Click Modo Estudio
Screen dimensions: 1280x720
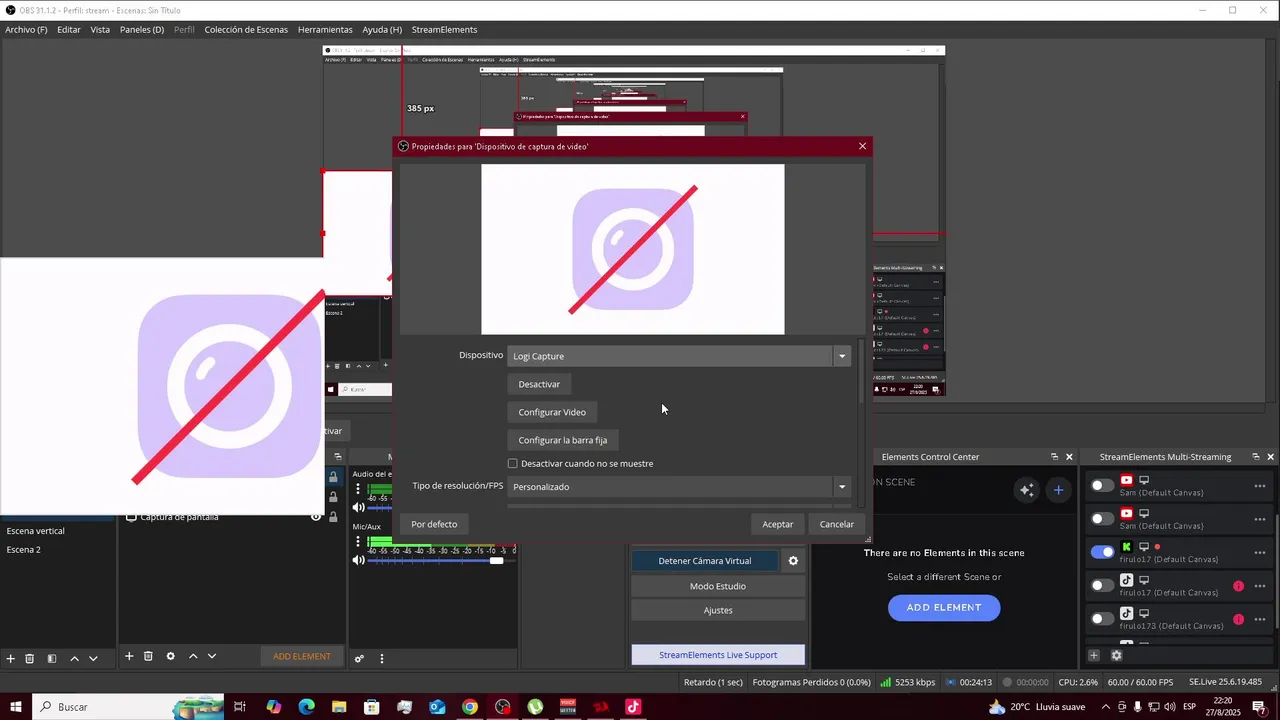pyautogui.click(x=718, y=586)
